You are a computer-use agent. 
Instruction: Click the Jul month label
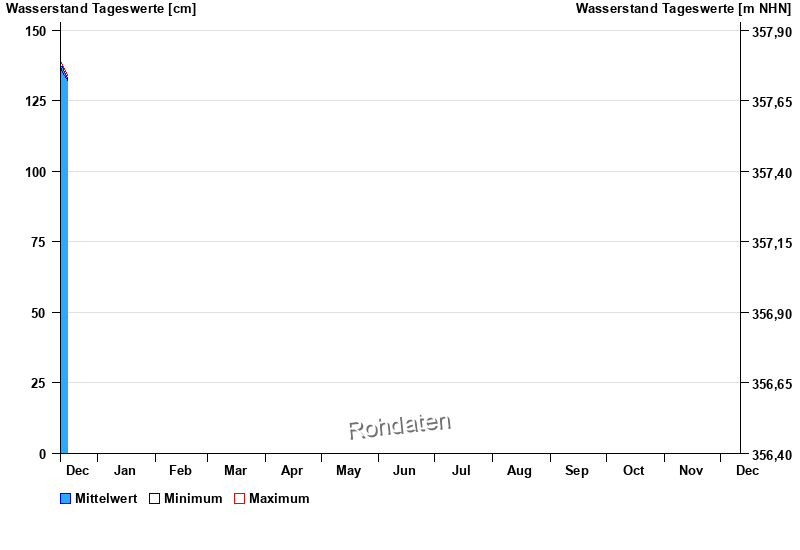point(461,470)
